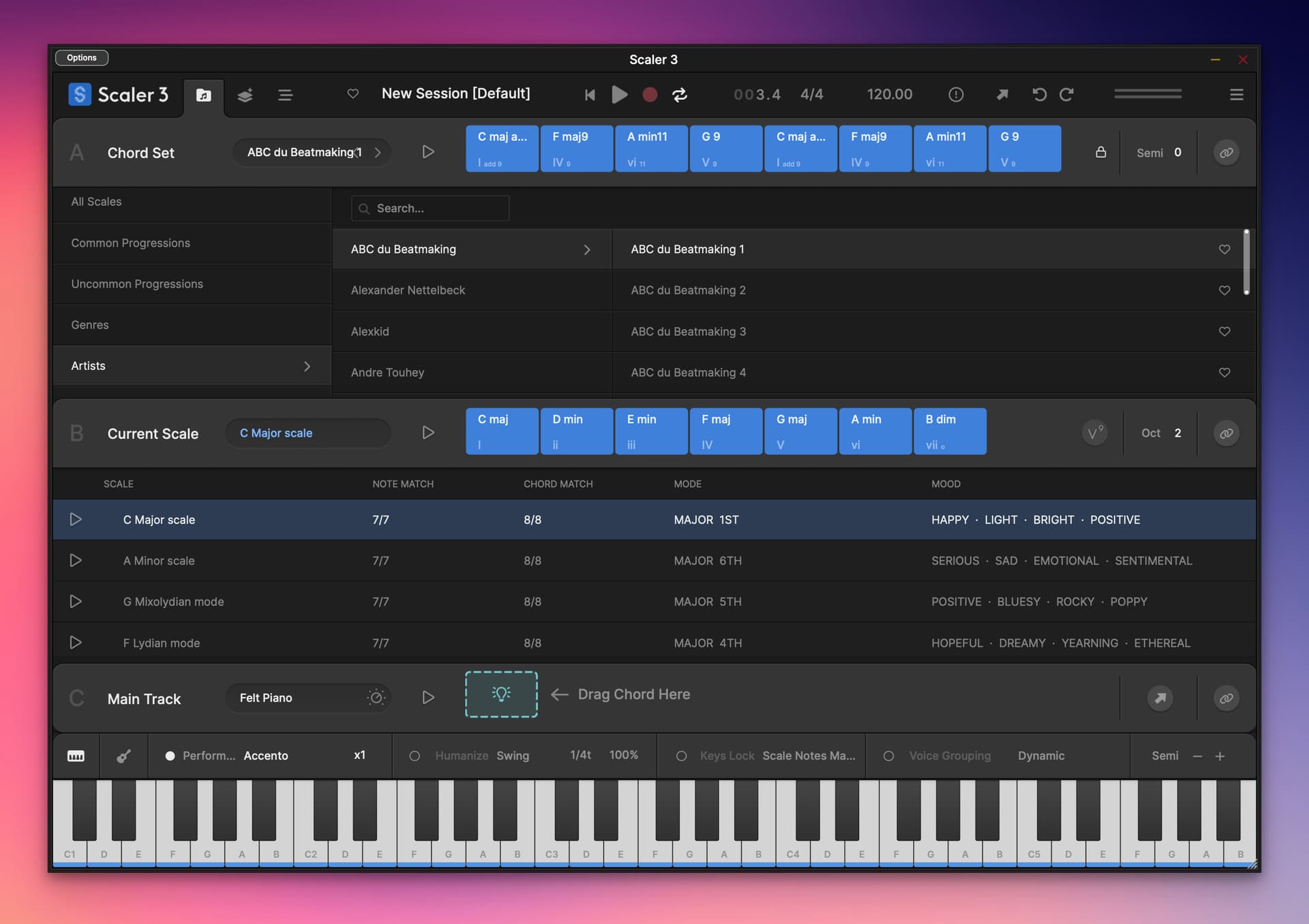1309x924 pixels.
Task: Enable the Keys Lock radio toggle
Action: click(681, 756)
